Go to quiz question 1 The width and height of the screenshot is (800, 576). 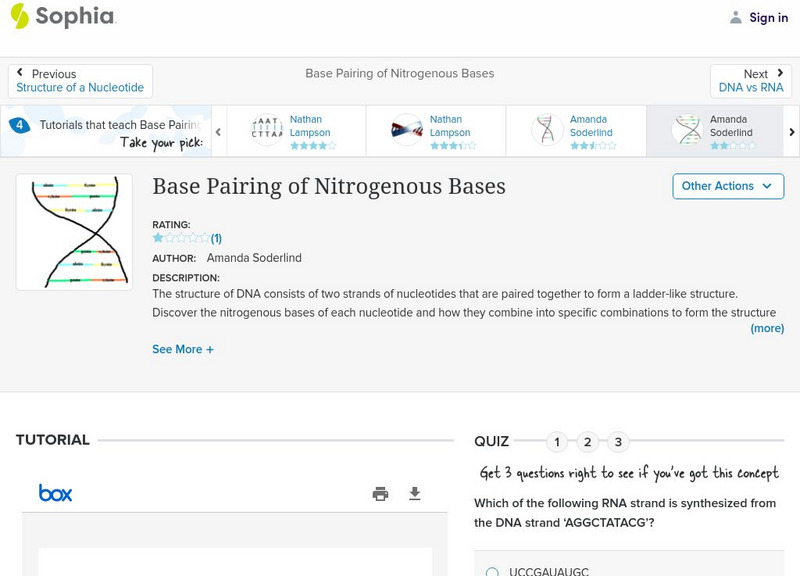tap(558, 442)
